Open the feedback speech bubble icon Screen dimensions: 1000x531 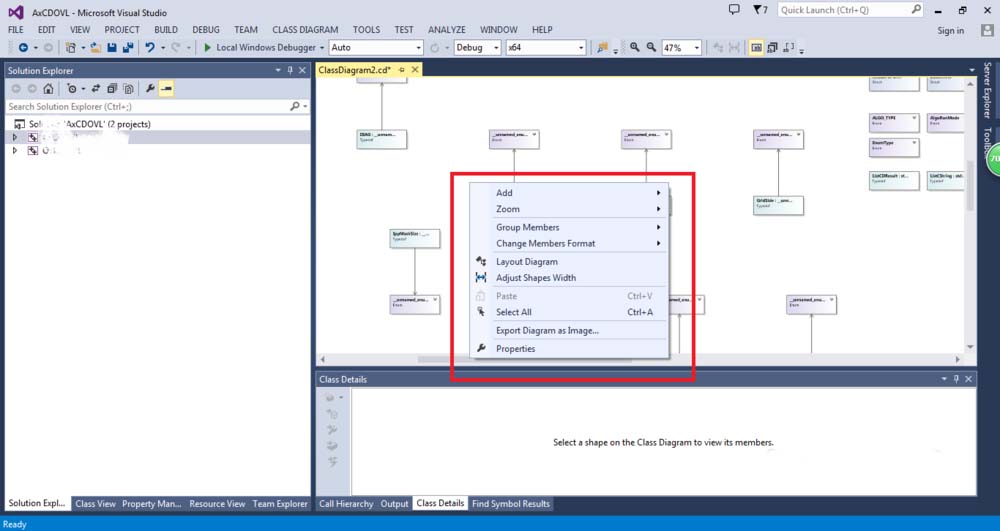[734, 9]
